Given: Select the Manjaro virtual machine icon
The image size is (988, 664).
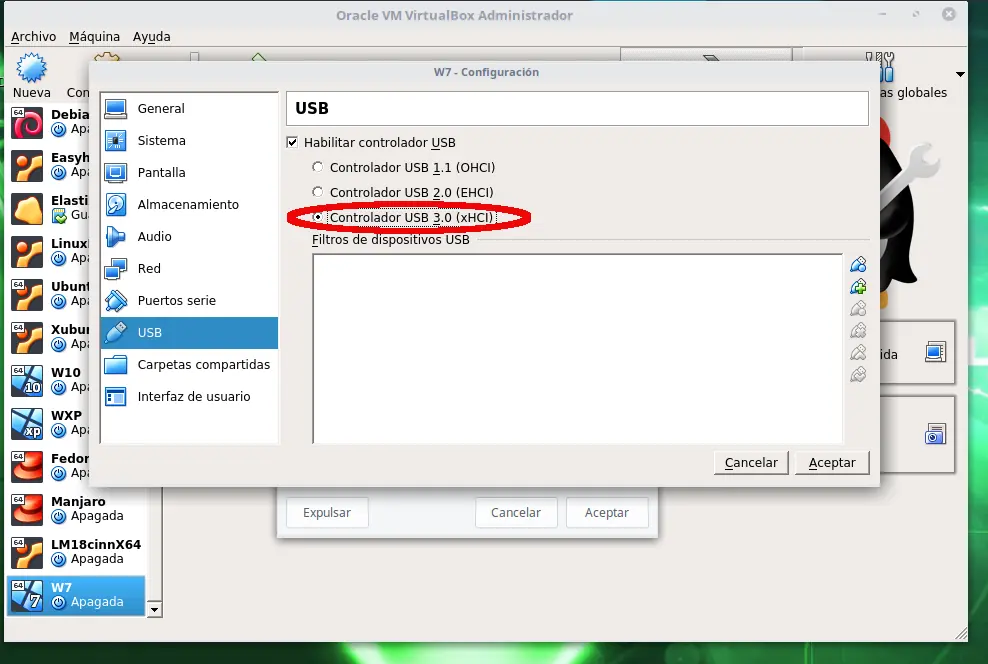Looking at the screenshot, I should (27, 509).
